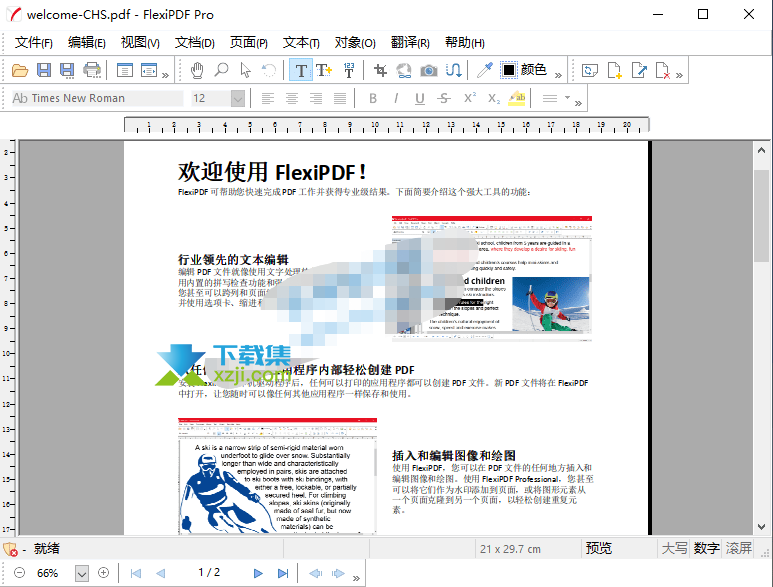
Task: Select the numbered text 123 tool
Action: pos(349,70)
